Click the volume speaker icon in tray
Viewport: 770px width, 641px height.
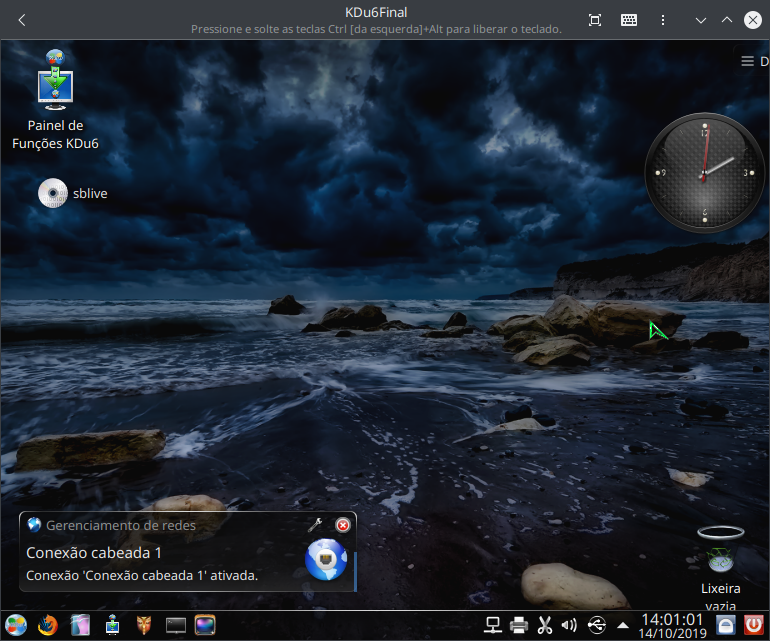pyautogui.click(x=570, y=626)
